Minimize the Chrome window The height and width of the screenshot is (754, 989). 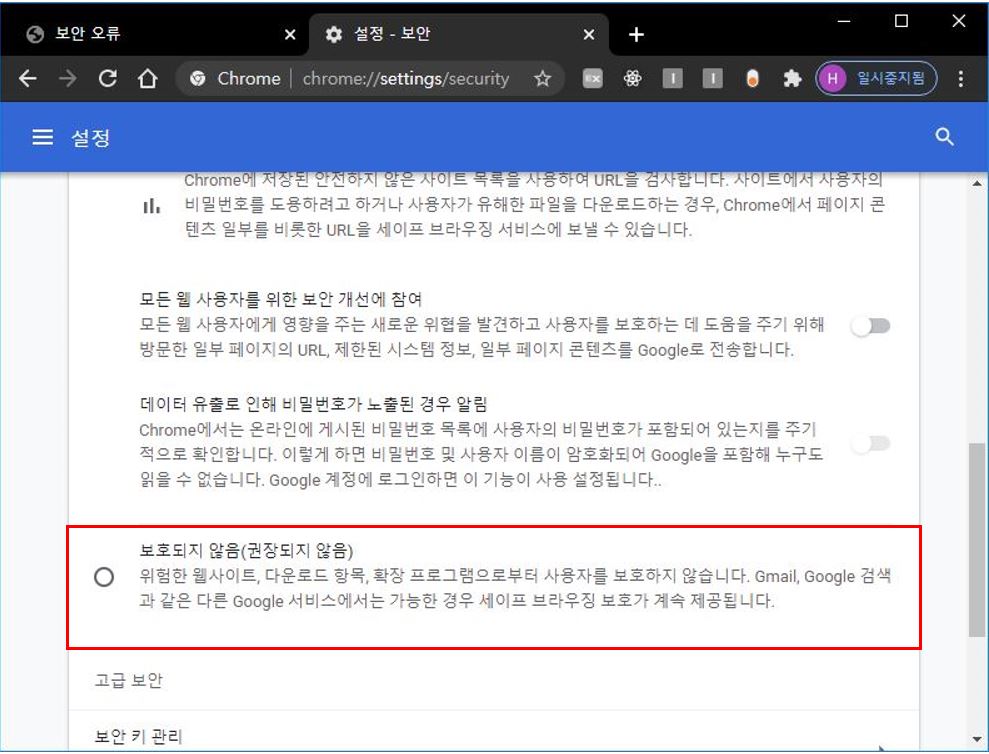coord(843,21)
